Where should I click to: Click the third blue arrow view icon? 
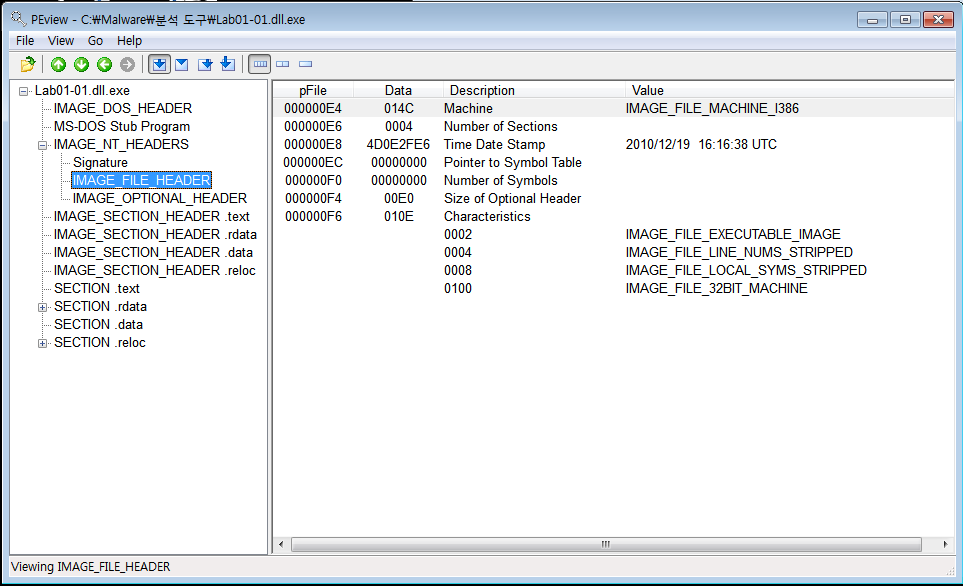click(x=205, y=64)
